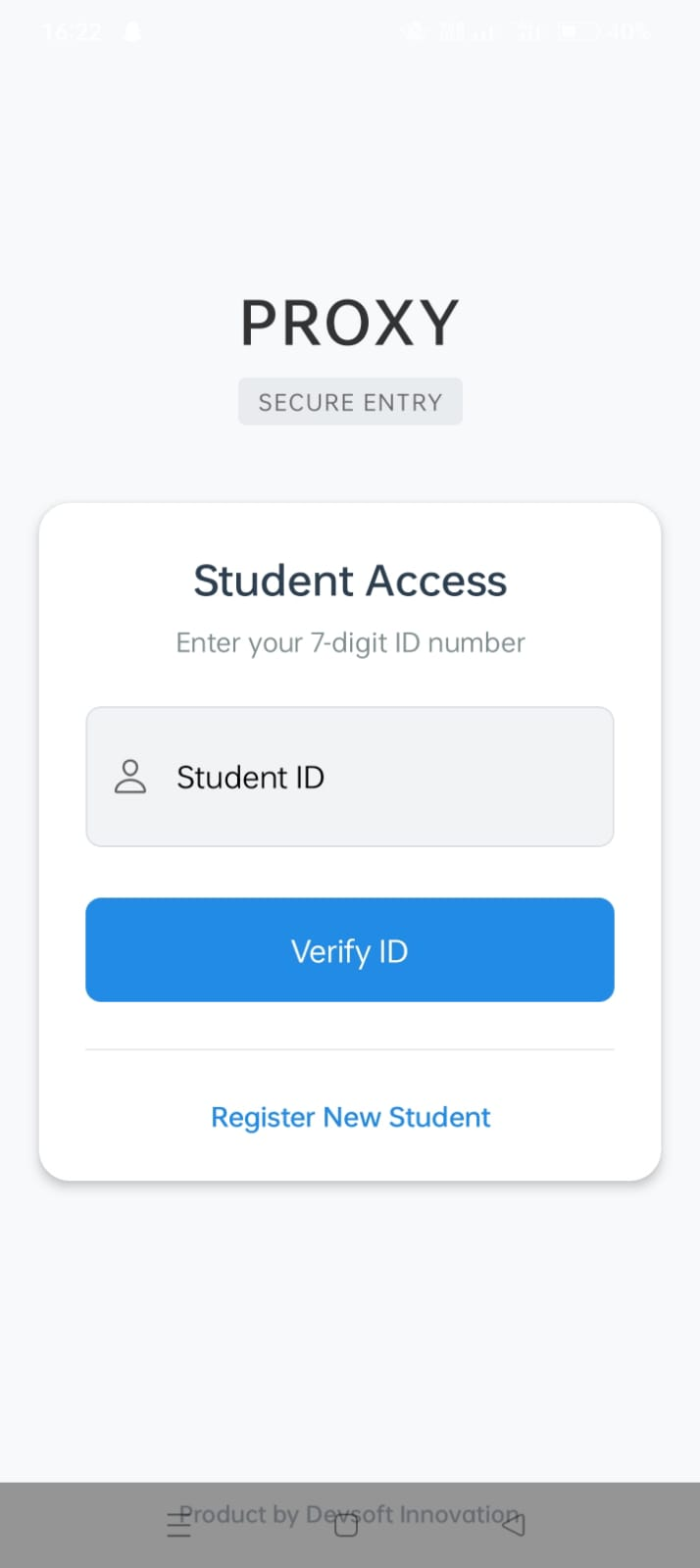The image size is (700, 1568).
Task: Tap the battery icon in status bar
Action: [x=578, y=31]
